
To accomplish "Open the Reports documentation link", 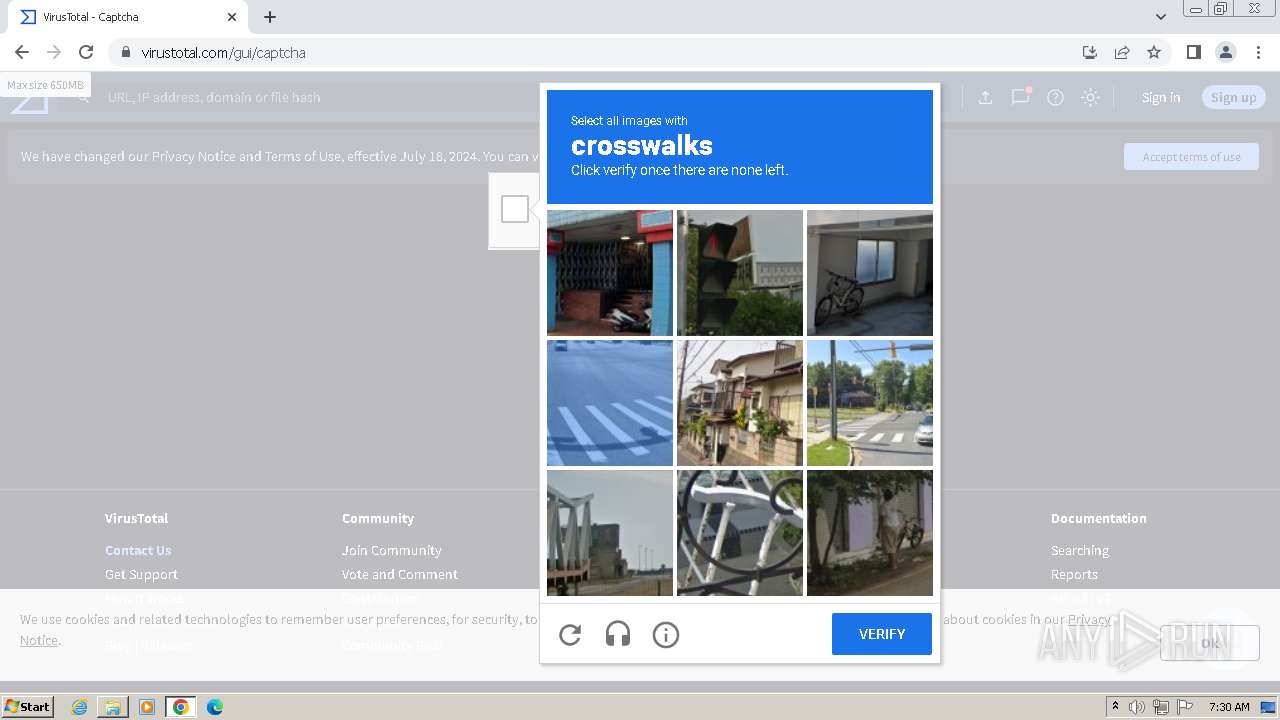I will point(1074,574).
